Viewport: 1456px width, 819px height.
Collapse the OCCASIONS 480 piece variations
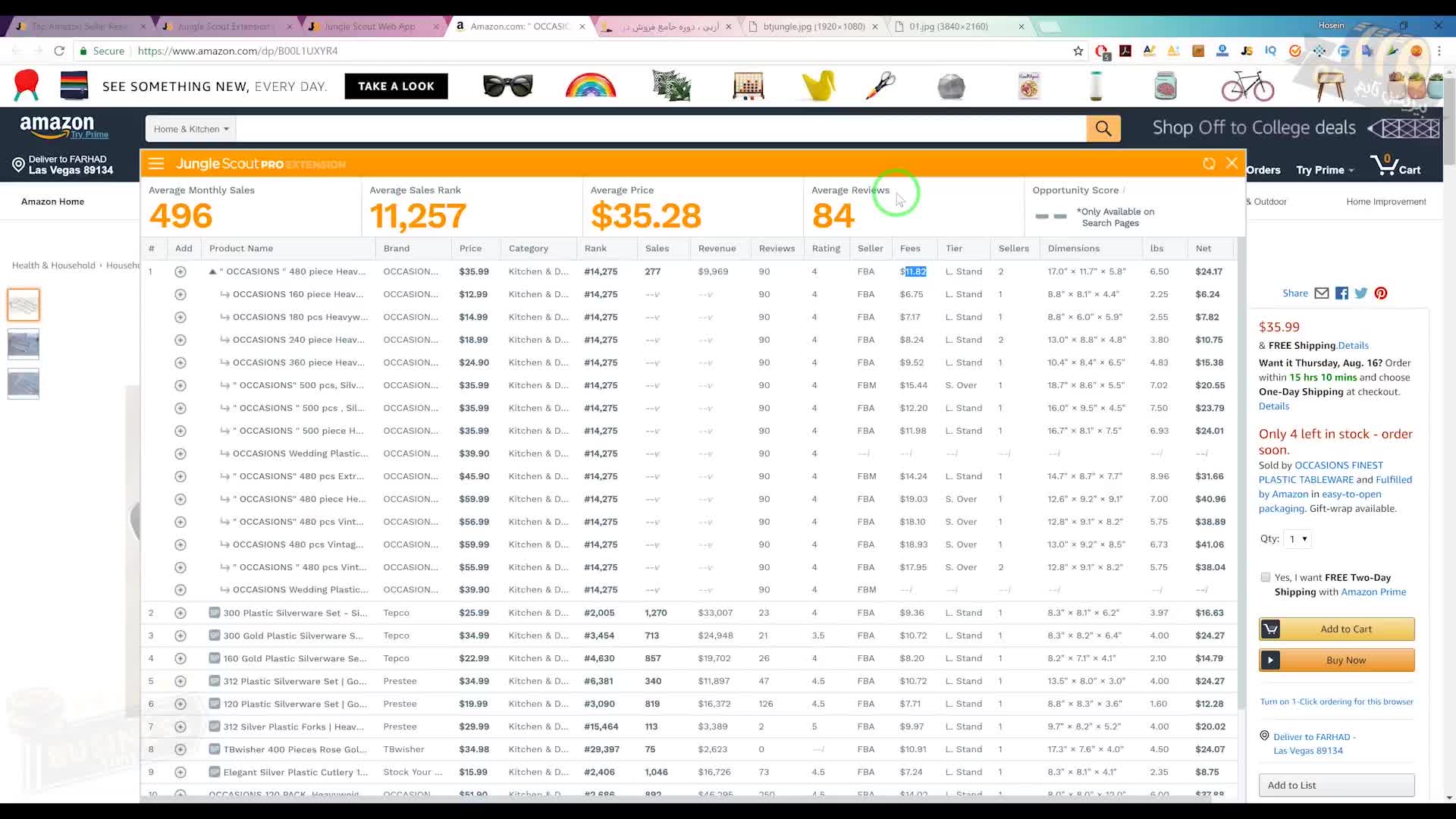coord(212,271)
